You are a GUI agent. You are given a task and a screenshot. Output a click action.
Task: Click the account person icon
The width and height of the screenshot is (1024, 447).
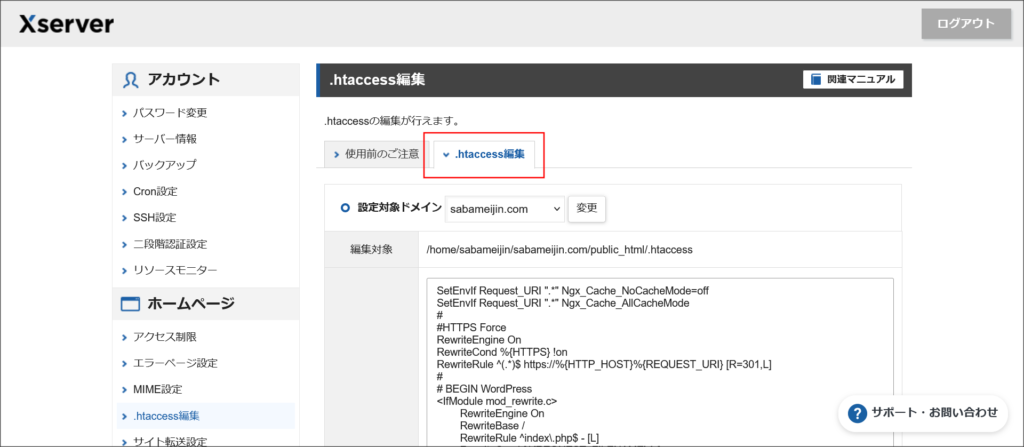point(131,80)
